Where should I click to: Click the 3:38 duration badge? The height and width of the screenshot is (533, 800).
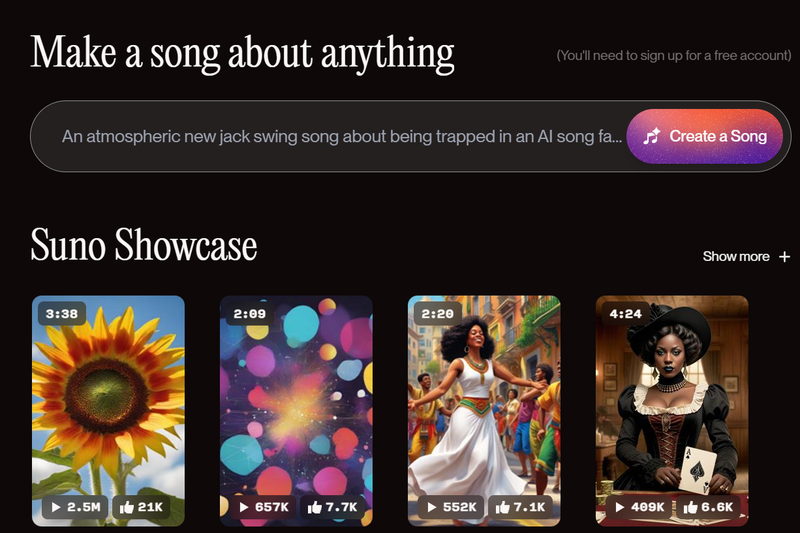tap(62, 314)
